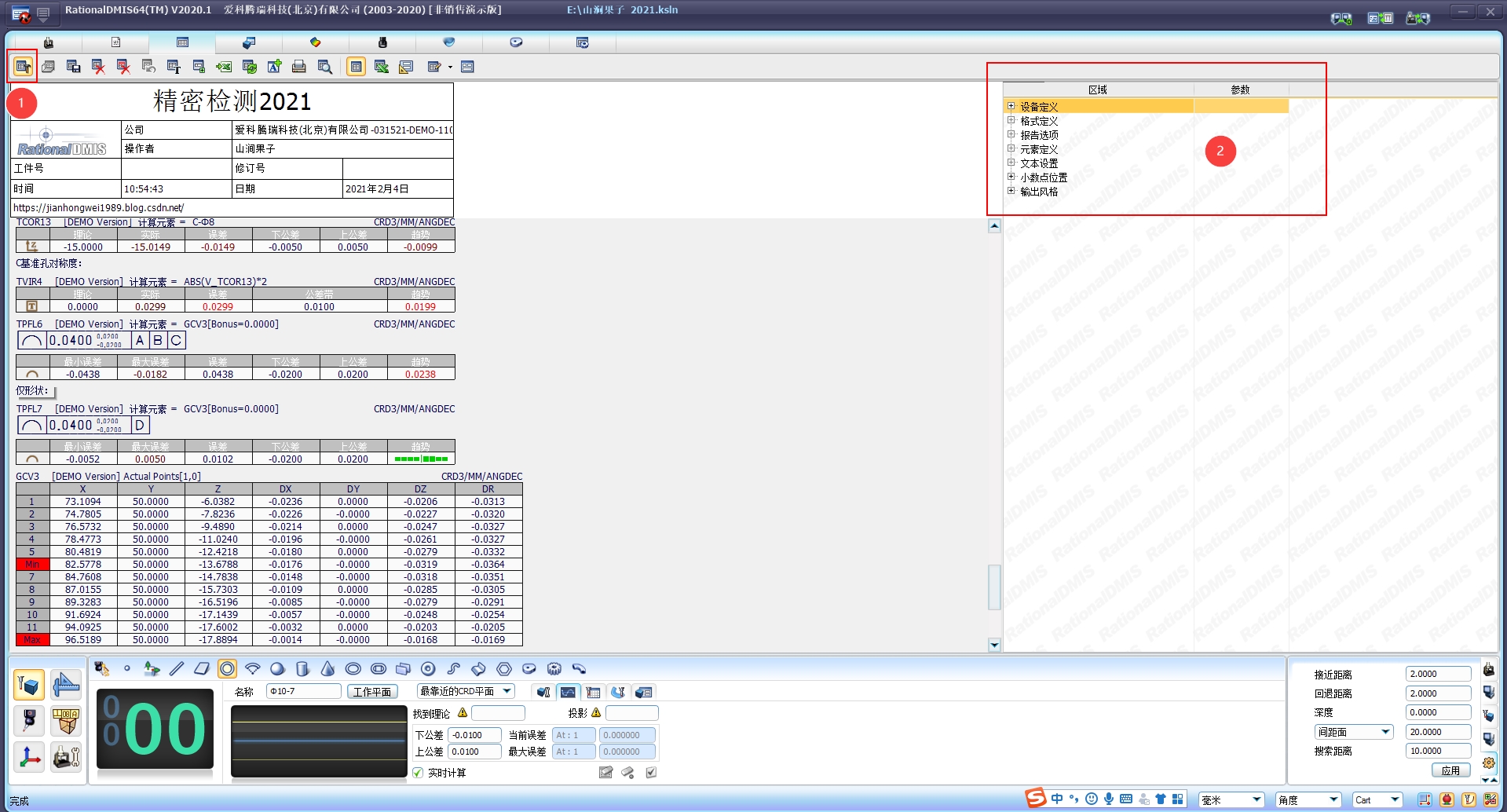Switch to the document page tab

tap(115, 42)
